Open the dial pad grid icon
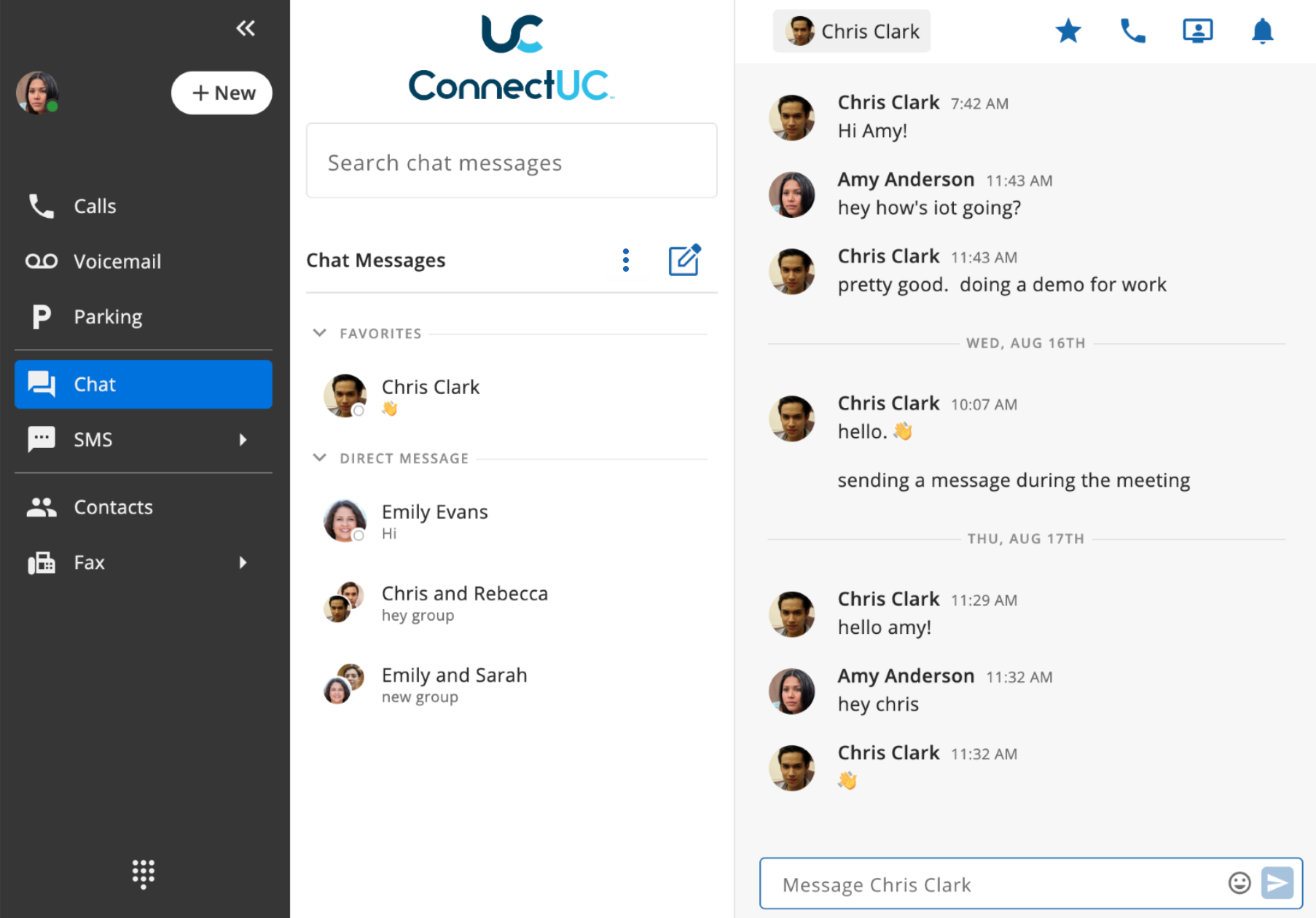Screen dimensions: 1316x918 coord(144,874)
